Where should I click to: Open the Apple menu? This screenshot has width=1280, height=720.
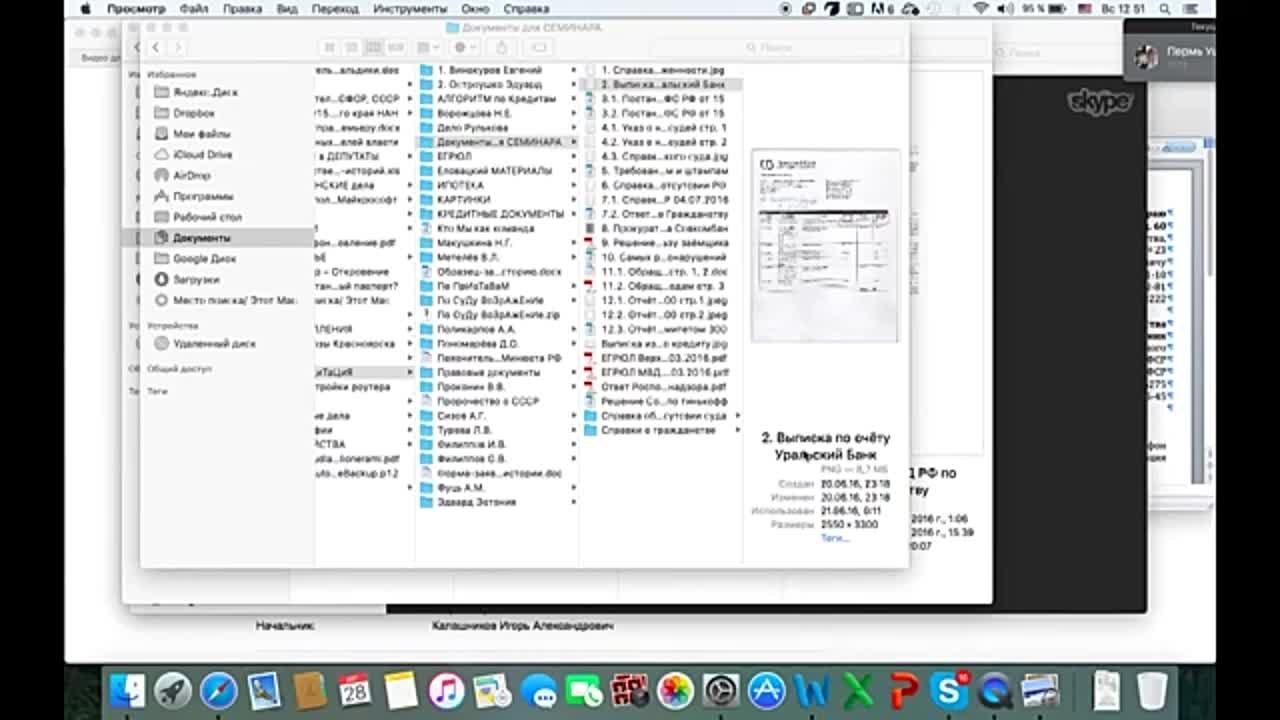(85, 8)
